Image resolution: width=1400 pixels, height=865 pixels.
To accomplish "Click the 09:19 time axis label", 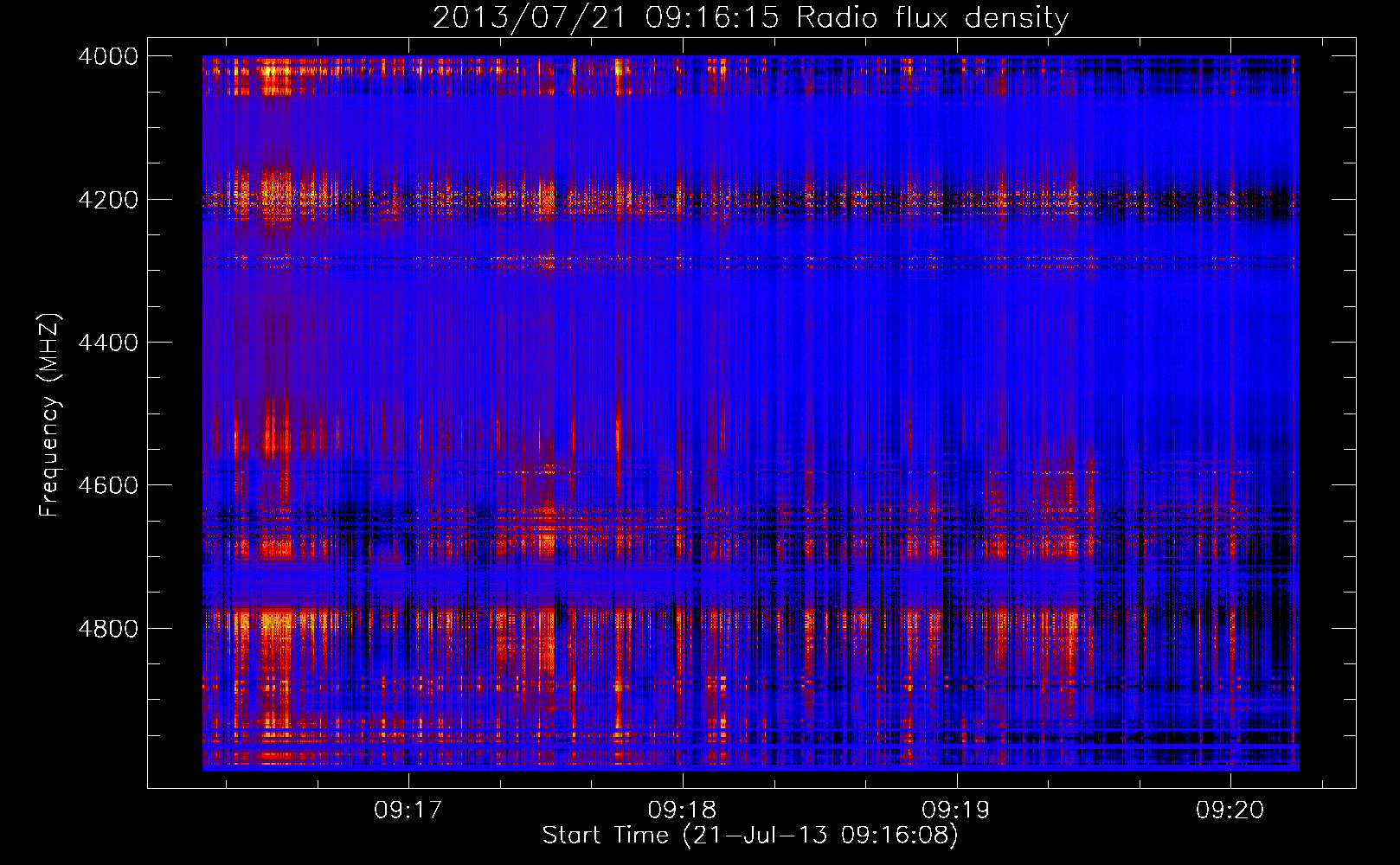I will click(x=956, y=811).
